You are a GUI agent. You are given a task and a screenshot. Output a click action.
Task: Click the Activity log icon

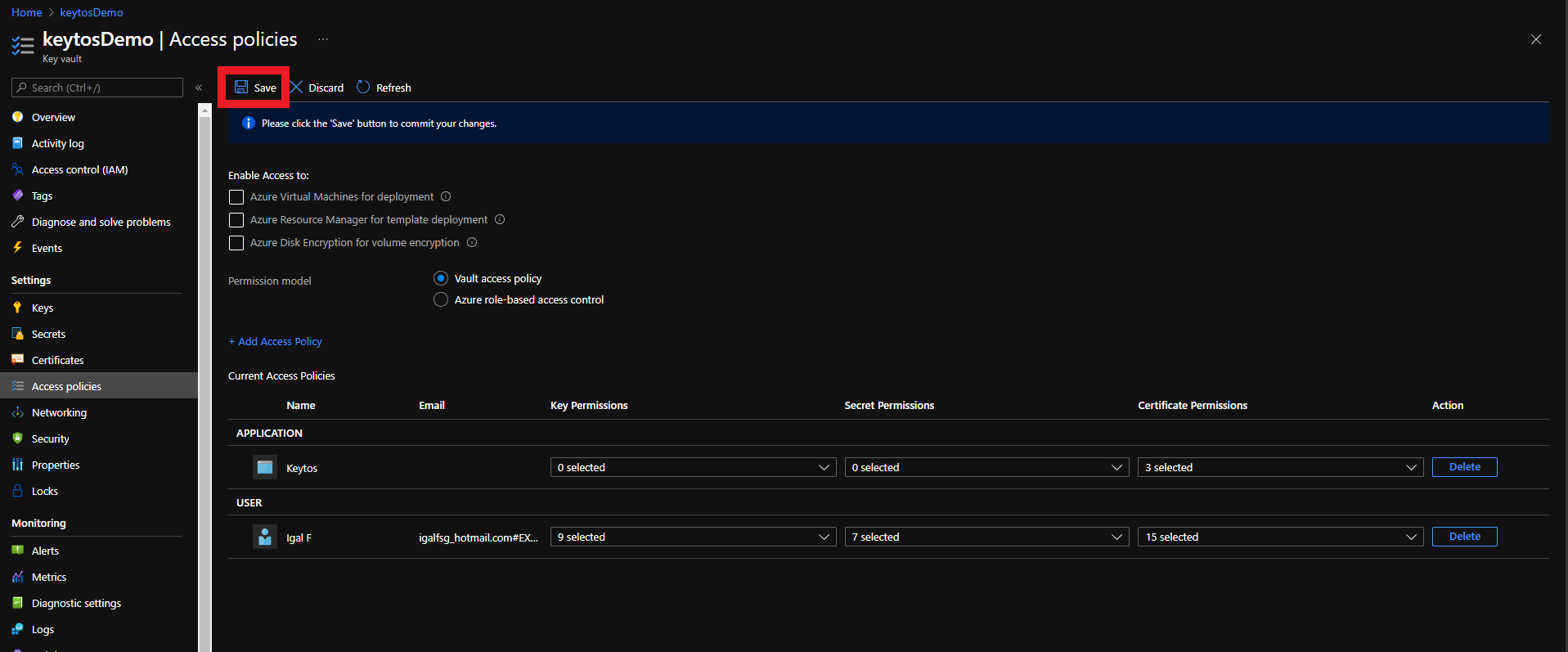(17, 143)
